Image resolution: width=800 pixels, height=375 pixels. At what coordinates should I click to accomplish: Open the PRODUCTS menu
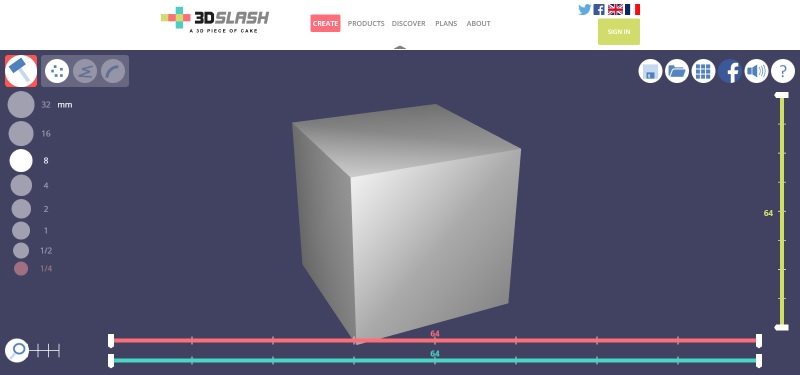coord(366,23)
